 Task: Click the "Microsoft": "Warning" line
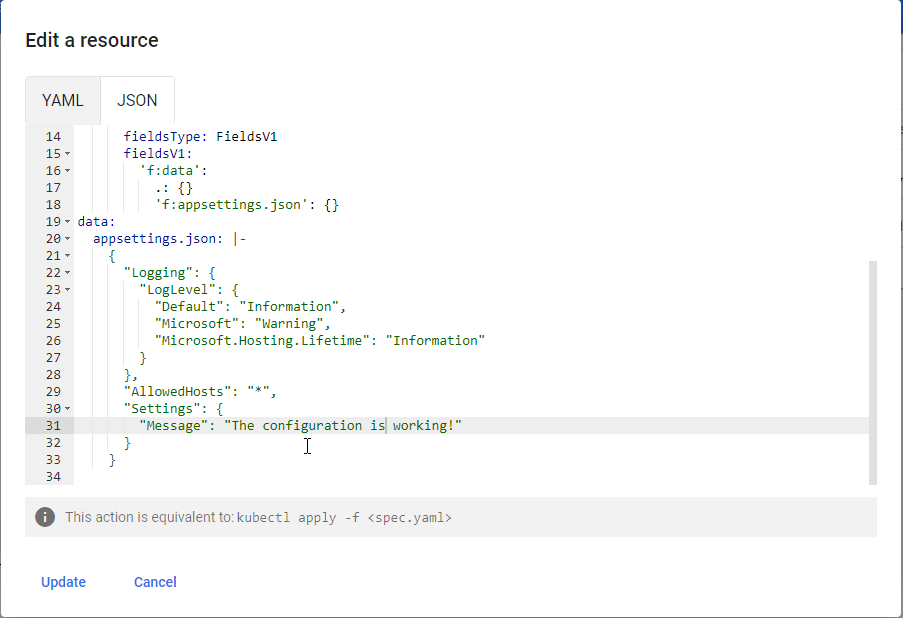tap(242, 324)
